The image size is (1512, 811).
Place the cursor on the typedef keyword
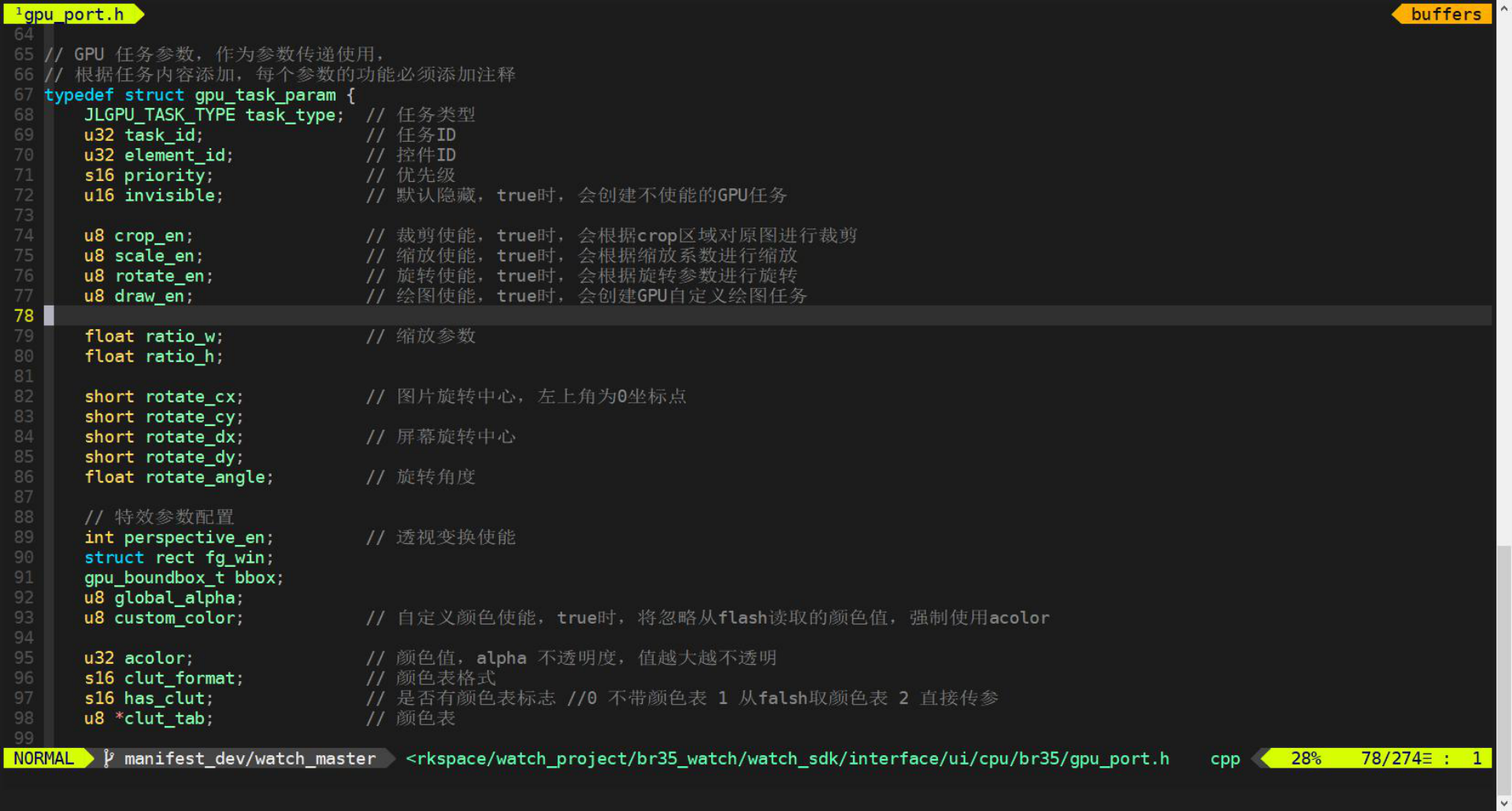point(79,94)
